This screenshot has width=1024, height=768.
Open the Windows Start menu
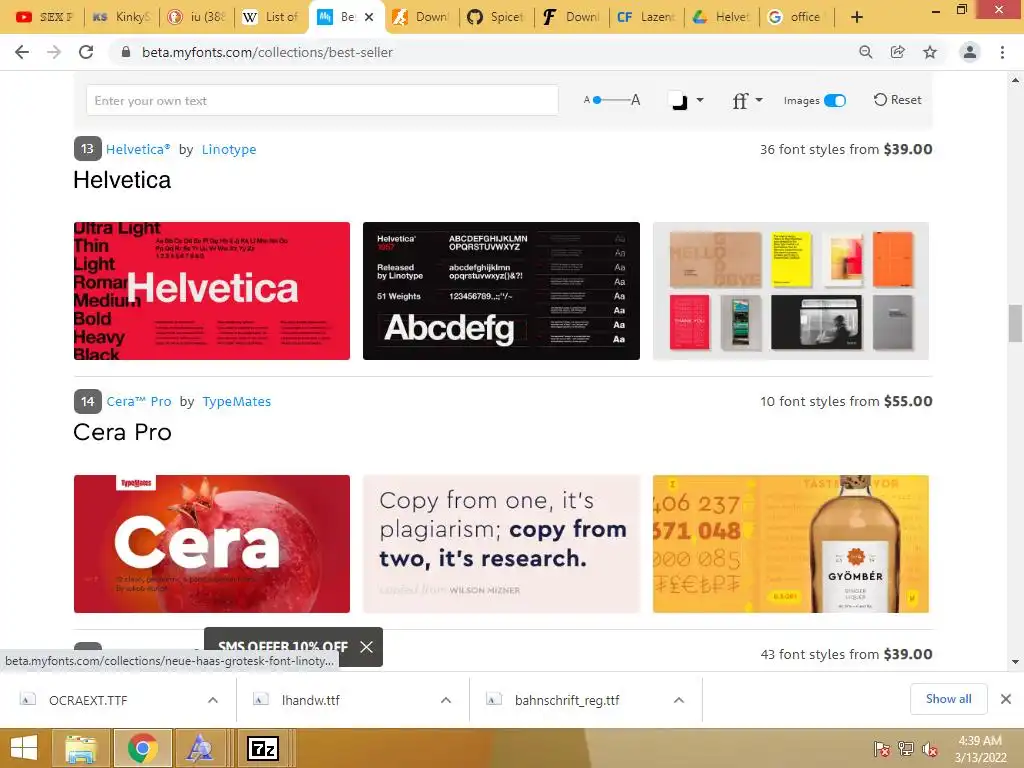point(24,748)
